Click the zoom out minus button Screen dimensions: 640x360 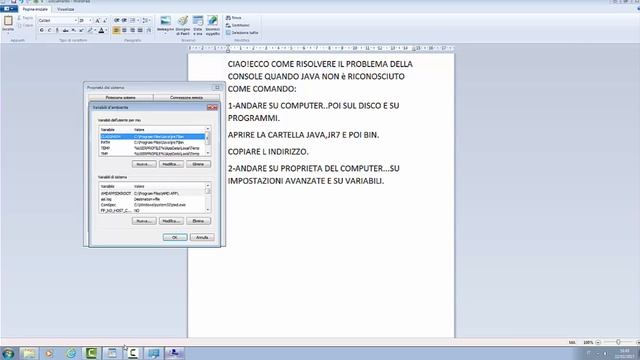pos(598,342)
